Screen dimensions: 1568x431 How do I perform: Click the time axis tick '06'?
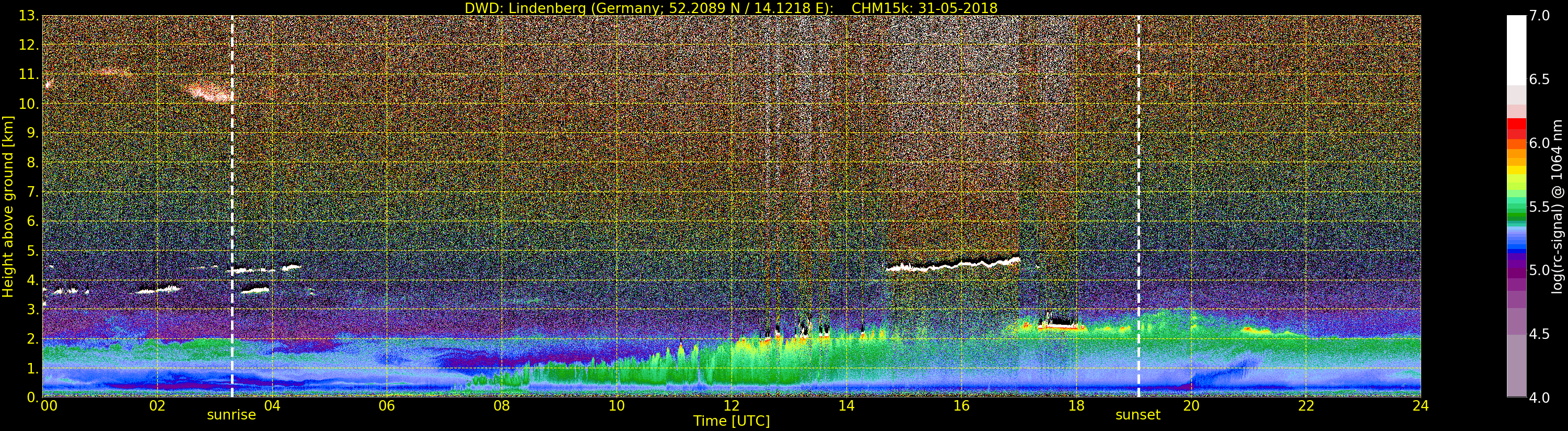[x=387, y=406]
